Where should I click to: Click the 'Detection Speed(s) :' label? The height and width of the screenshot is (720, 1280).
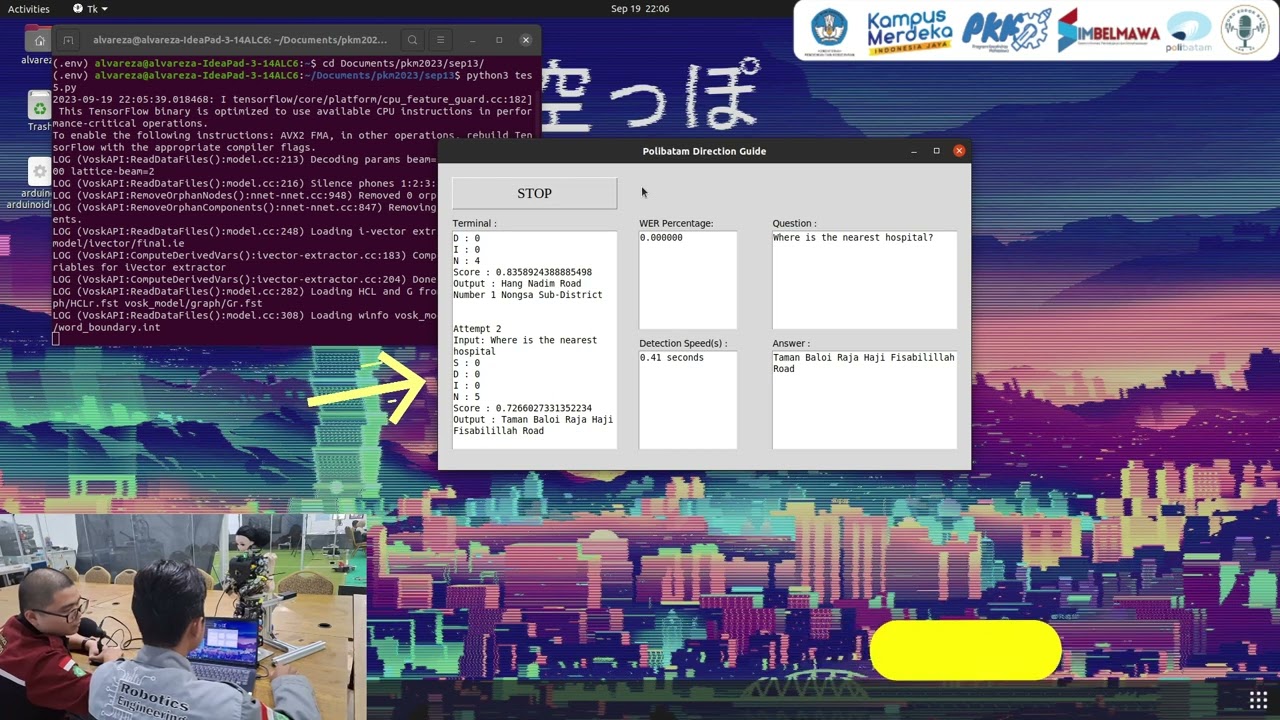pos(683,344)
